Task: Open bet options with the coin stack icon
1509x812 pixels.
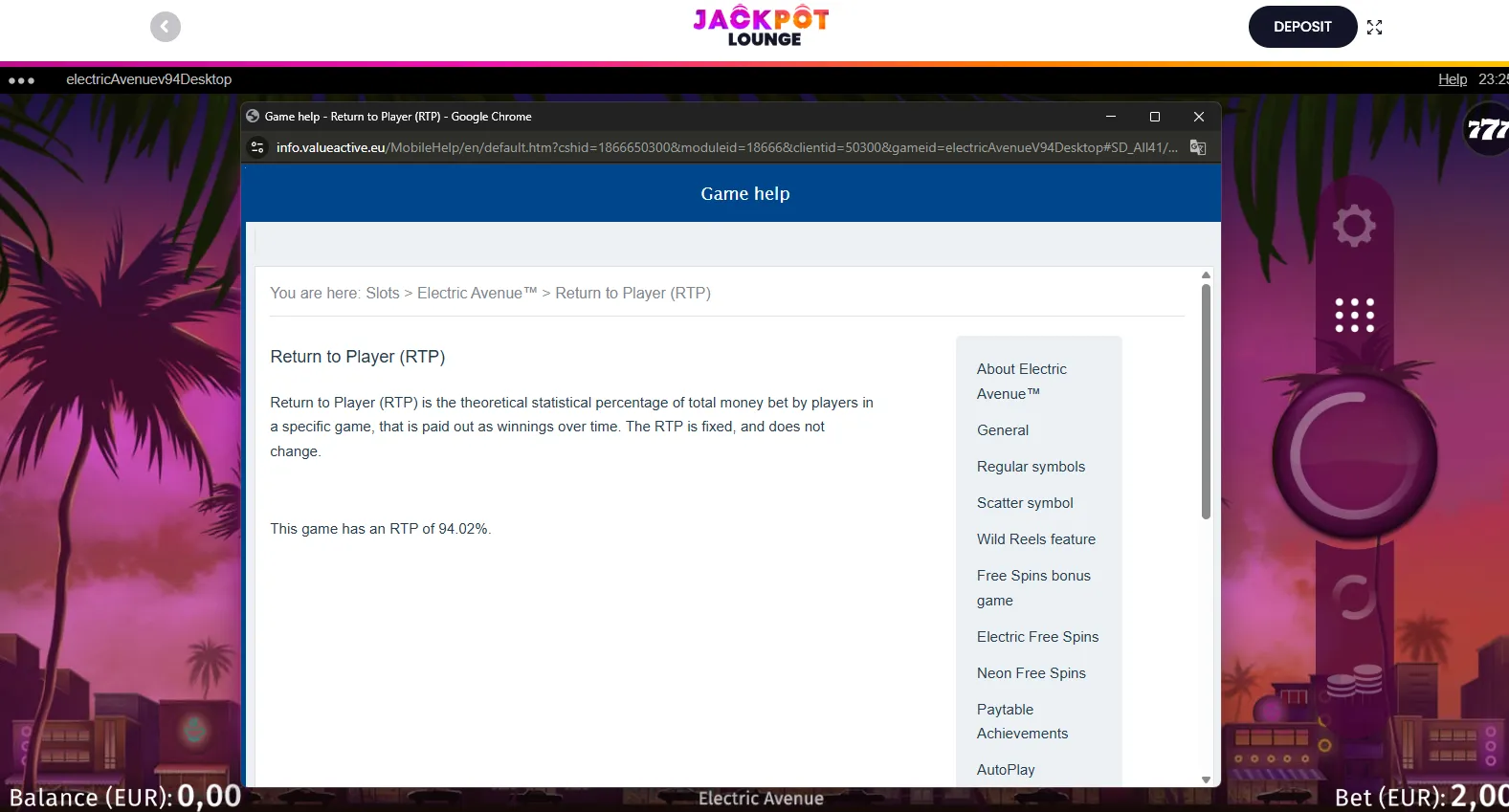Action: point(1354,681)
